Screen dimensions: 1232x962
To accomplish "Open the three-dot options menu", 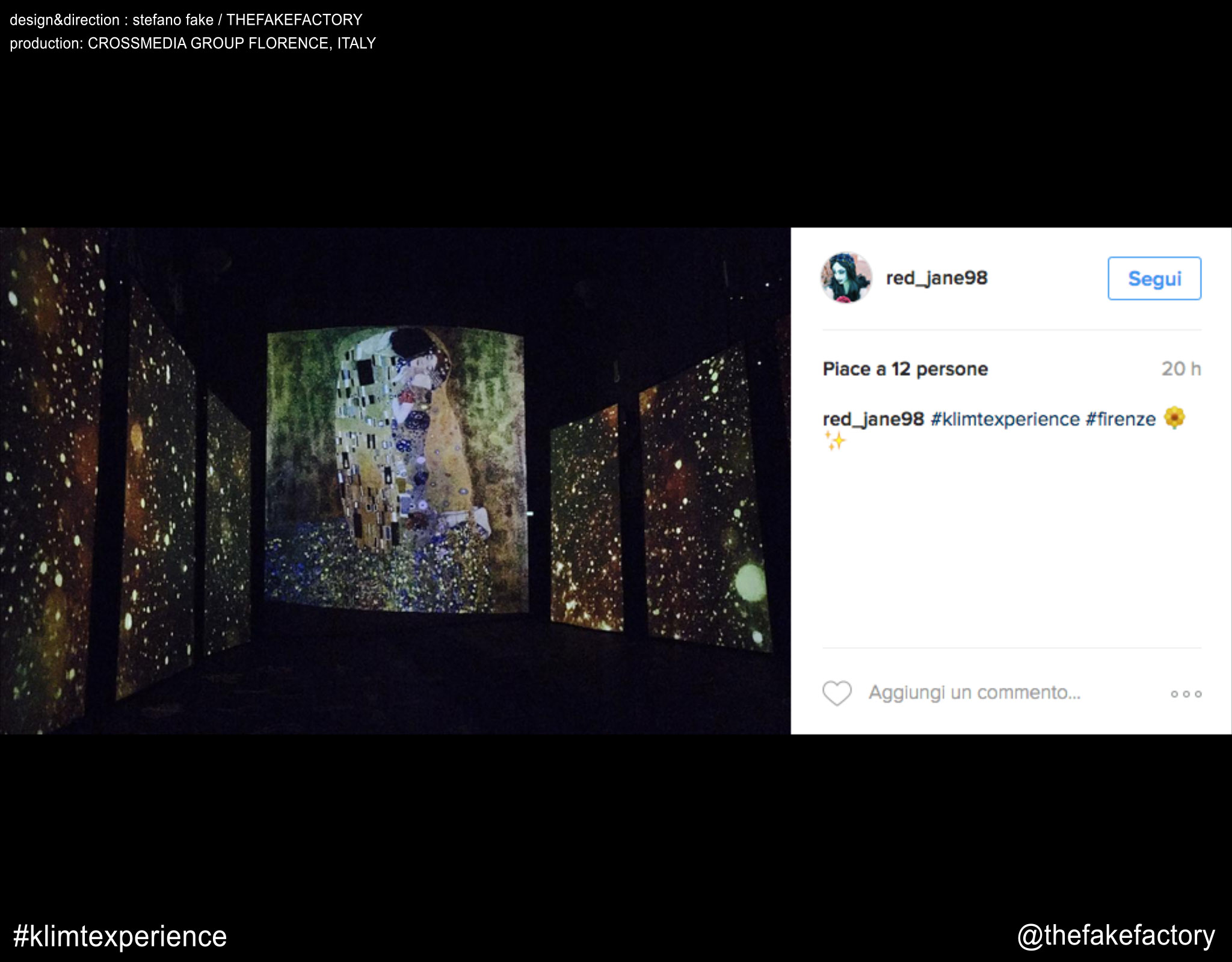I will (x=1186, y=694).
